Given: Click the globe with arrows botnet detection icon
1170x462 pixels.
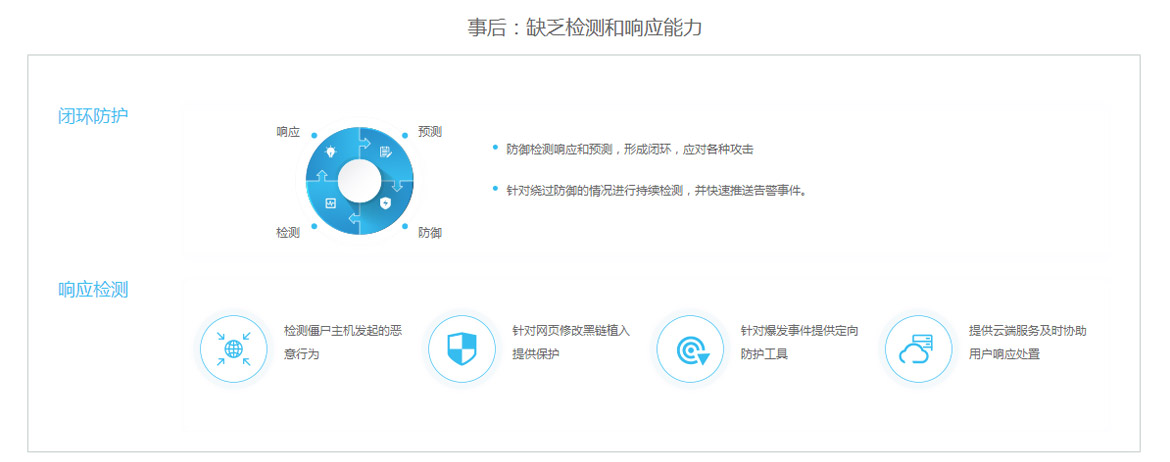Looking at the screenshot, I should (233, 349).
